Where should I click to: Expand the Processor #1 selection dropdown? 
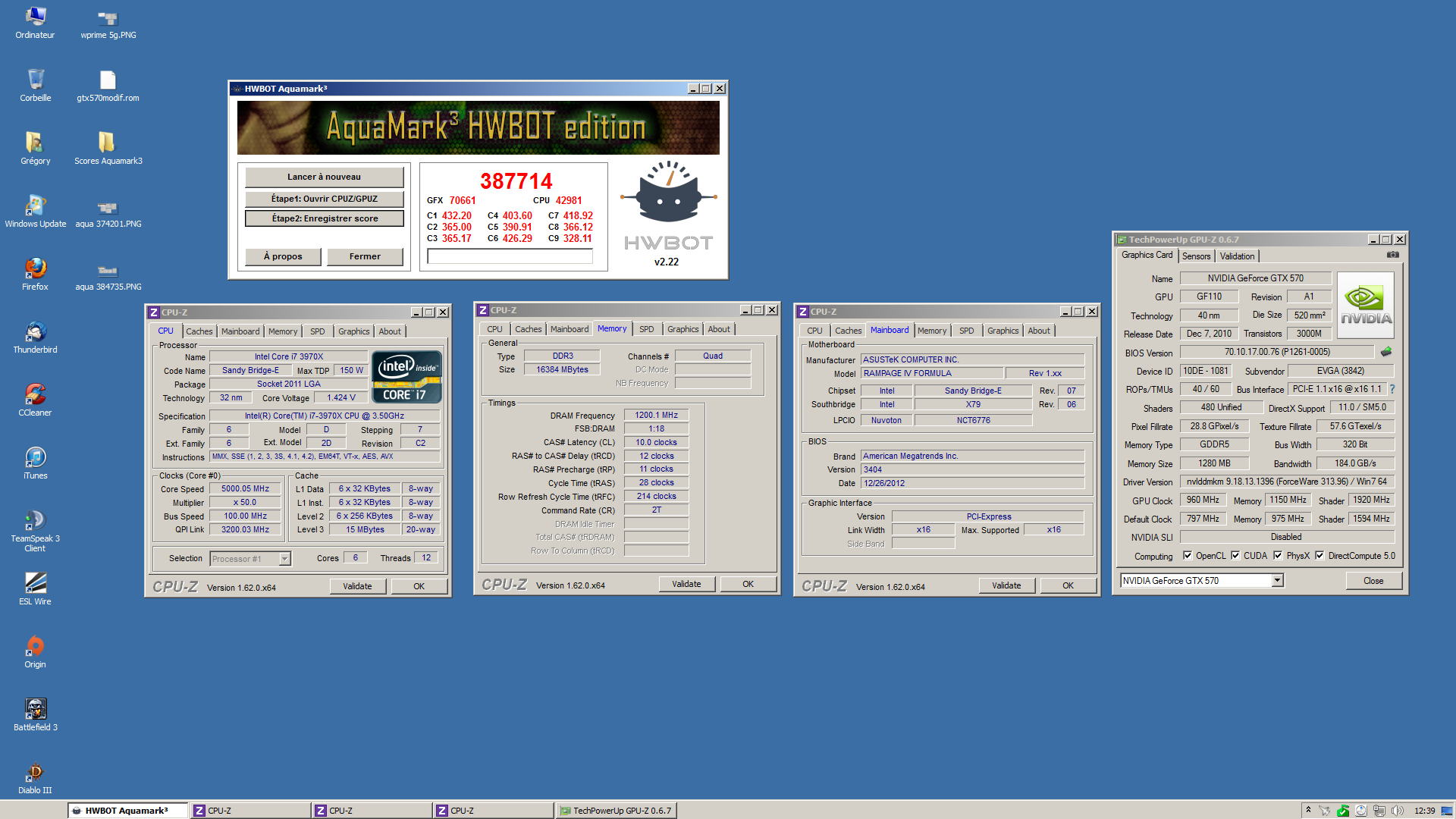coord(284,559)
